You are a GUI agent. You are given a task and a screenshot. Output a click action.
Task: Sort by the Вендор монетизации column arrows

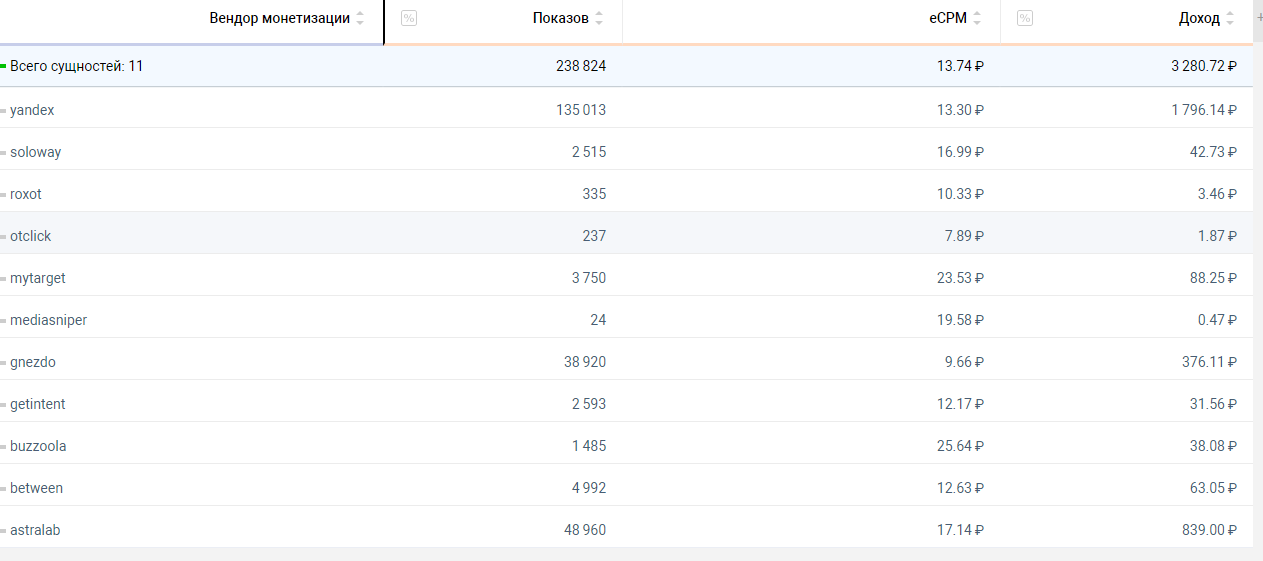(x=360, y=18)
